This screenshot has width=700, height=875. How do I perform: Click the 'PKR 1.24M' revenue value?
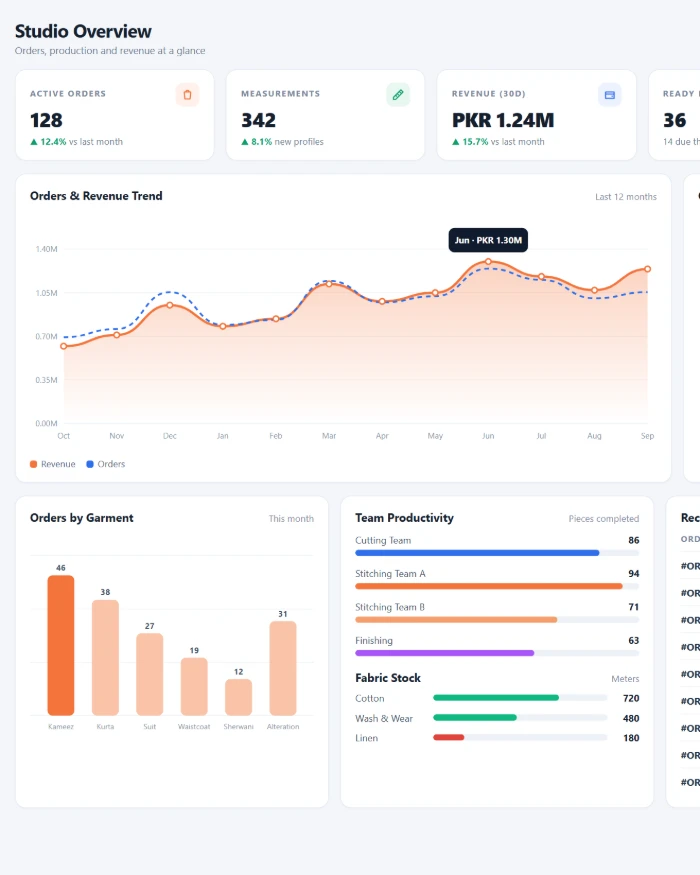pos(503,120)
